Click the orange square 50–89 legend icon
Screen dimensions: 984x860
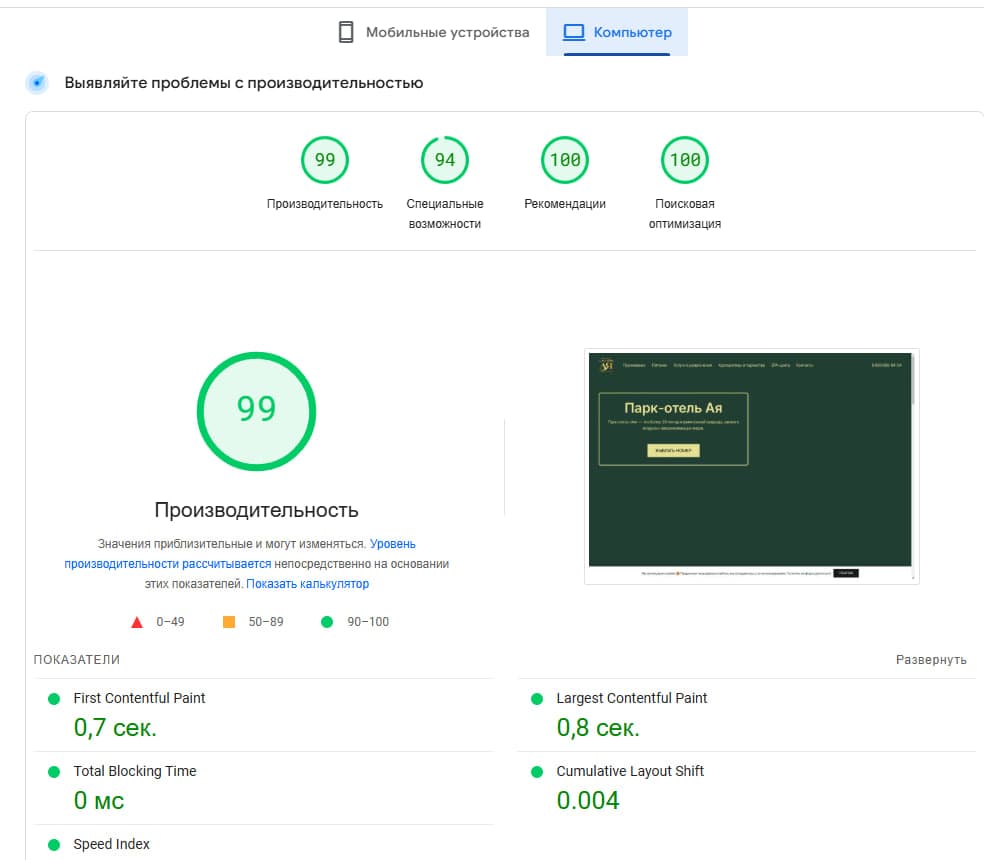229,622
